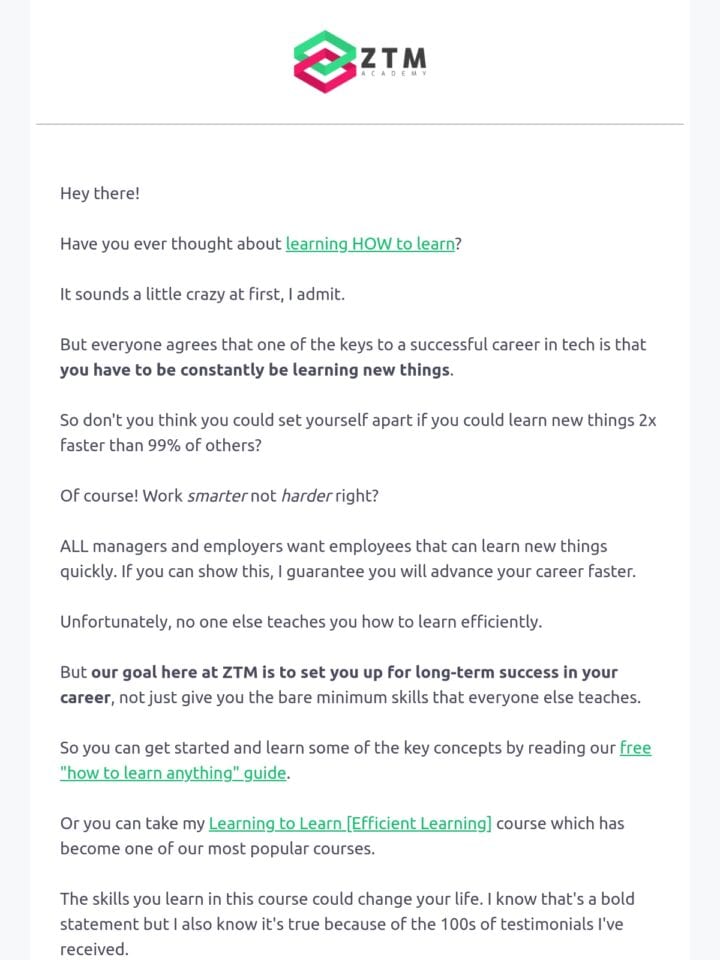Open the '"how to learn anything" guide' link

(x=173, y=773)
